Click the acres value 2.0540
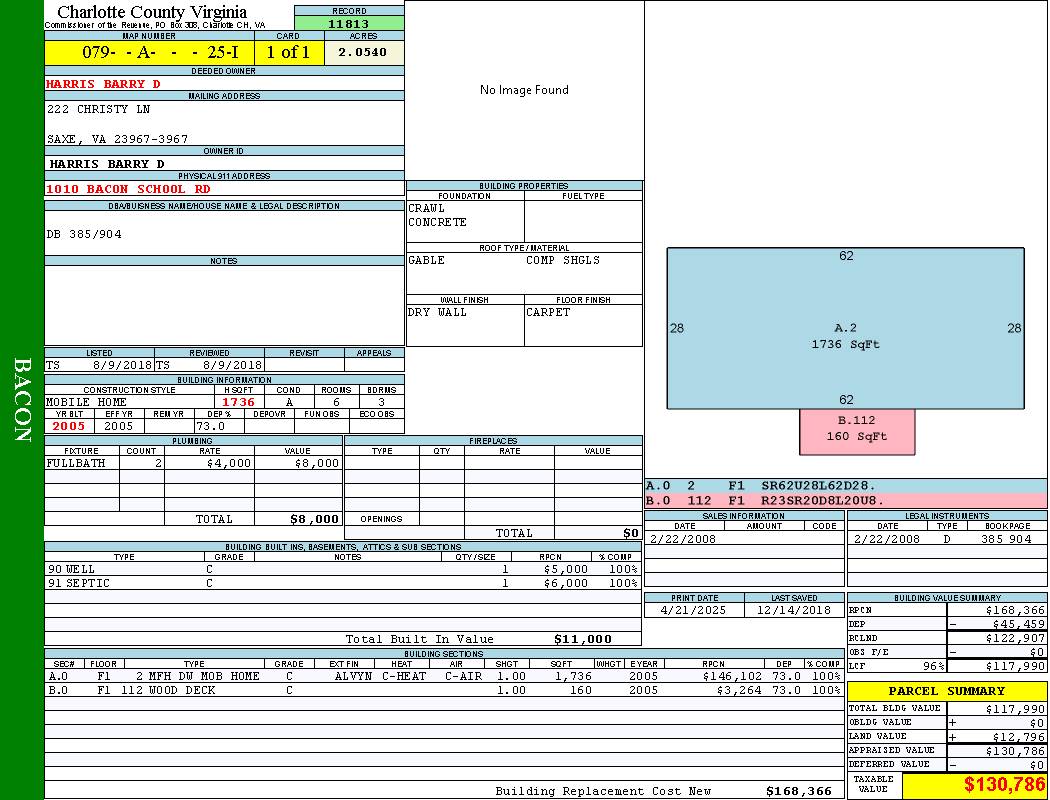The height and width of the screenshot is (800, 1050). (363, 53)
